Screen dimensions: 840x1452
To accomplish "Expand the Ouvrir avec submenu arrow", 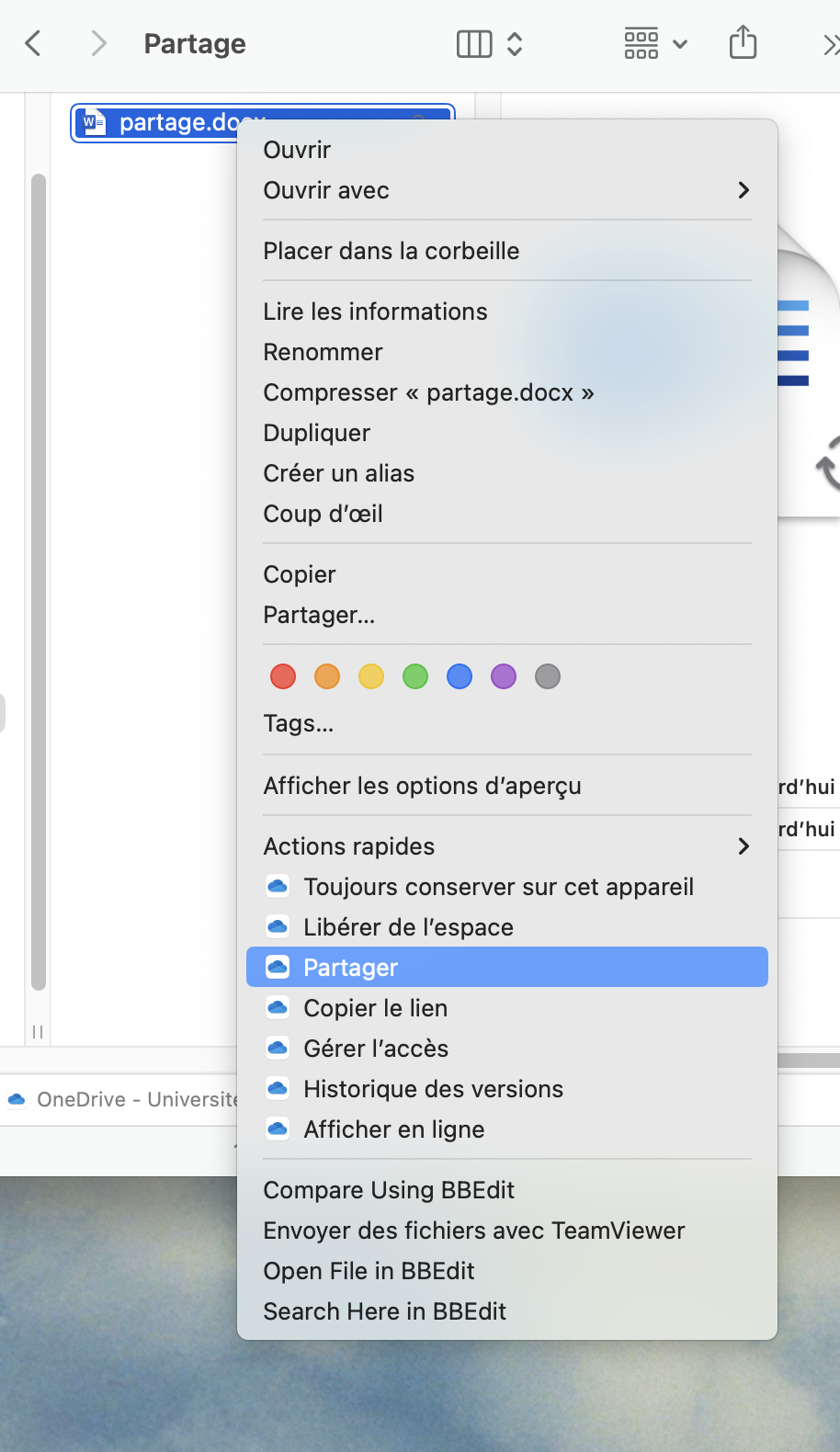I will [744, 190].
